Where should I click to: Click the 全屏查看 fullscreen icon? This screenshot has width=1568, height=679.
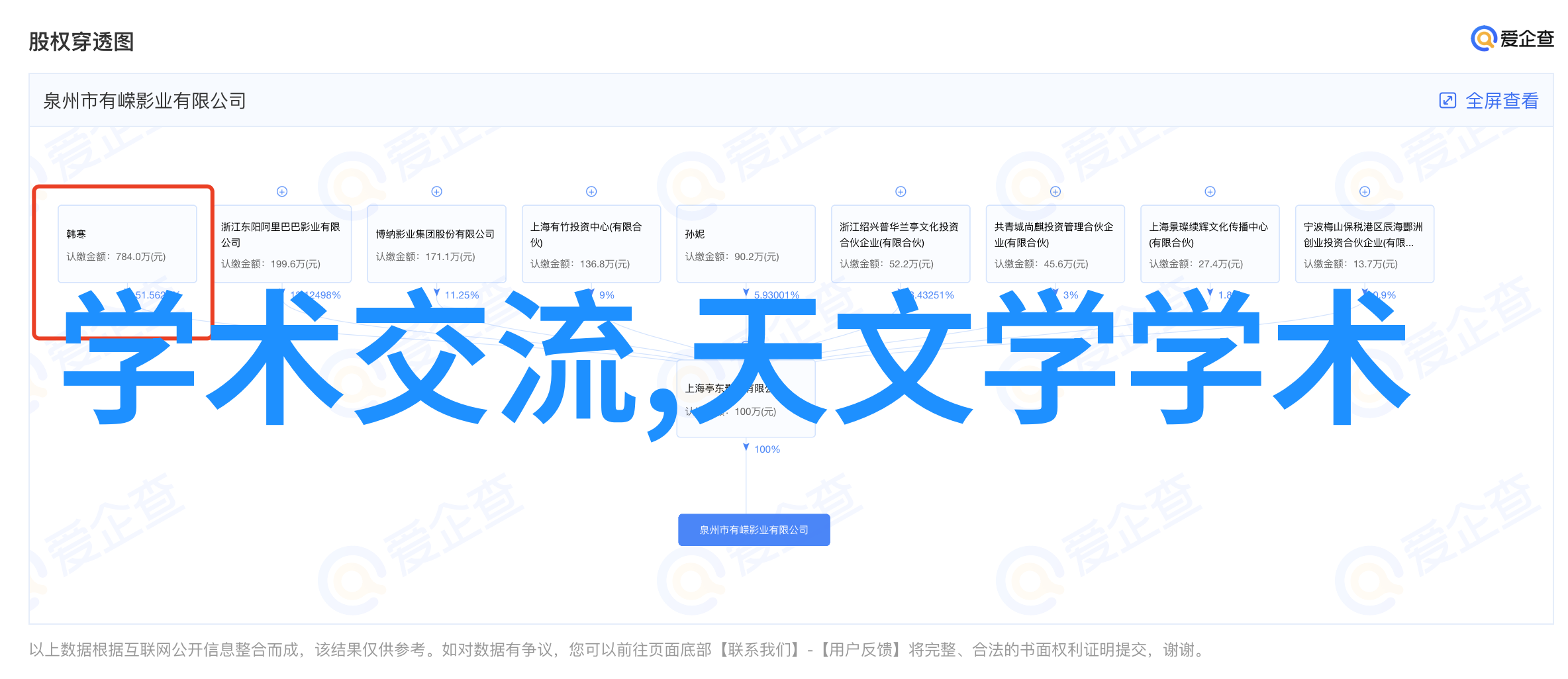tap(1447, 101)
